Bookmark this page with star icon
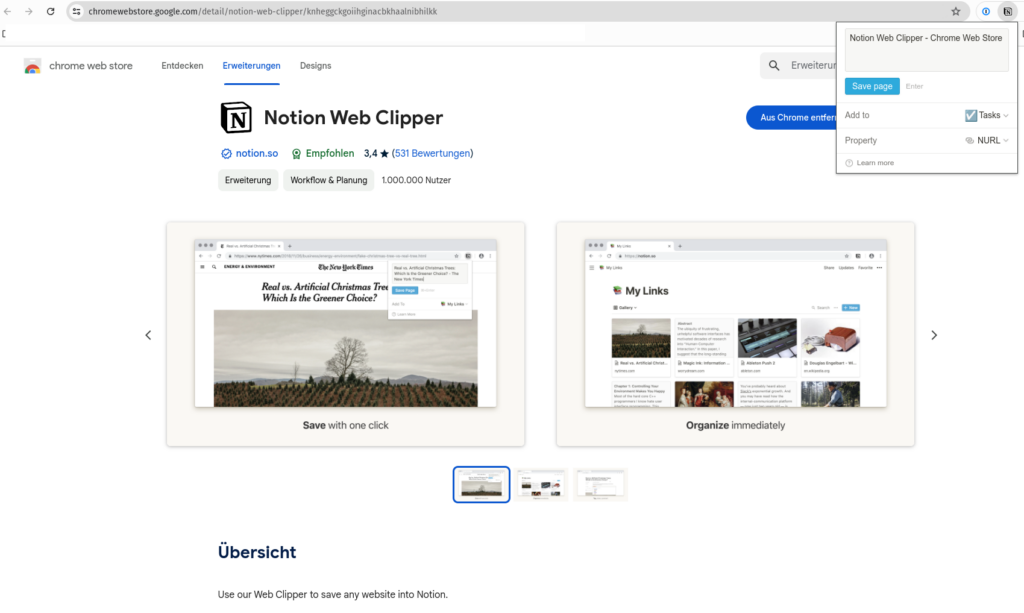Viewport: 1024px width, 613px height. click(x=955, y=11)
